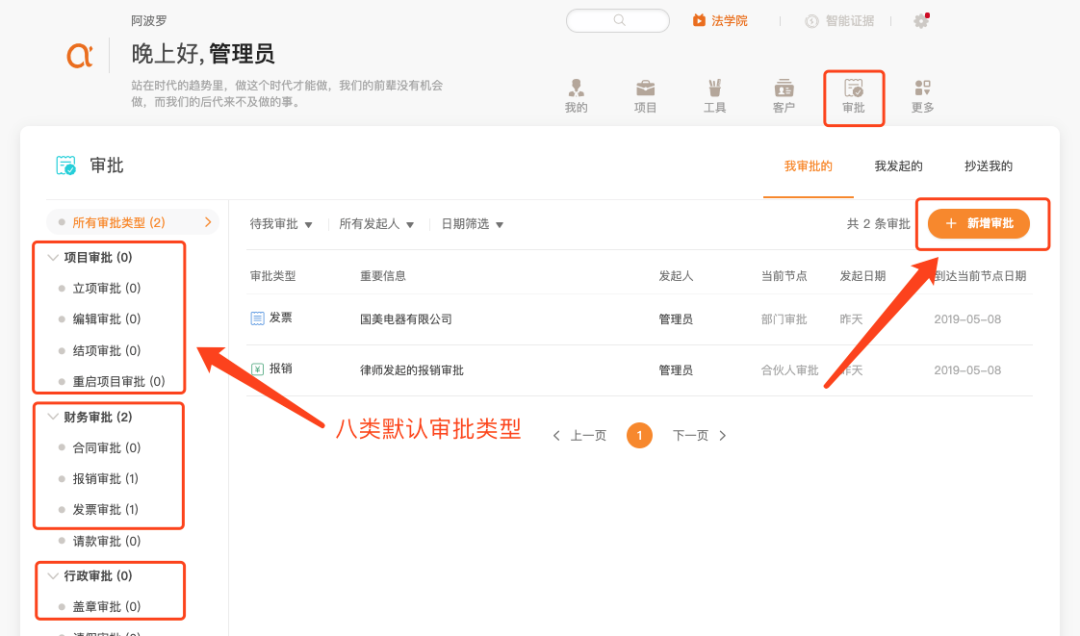This screenshot has height=636, width=1080.
Task: Click the 新增审批 button
Action: click(979, 224)
